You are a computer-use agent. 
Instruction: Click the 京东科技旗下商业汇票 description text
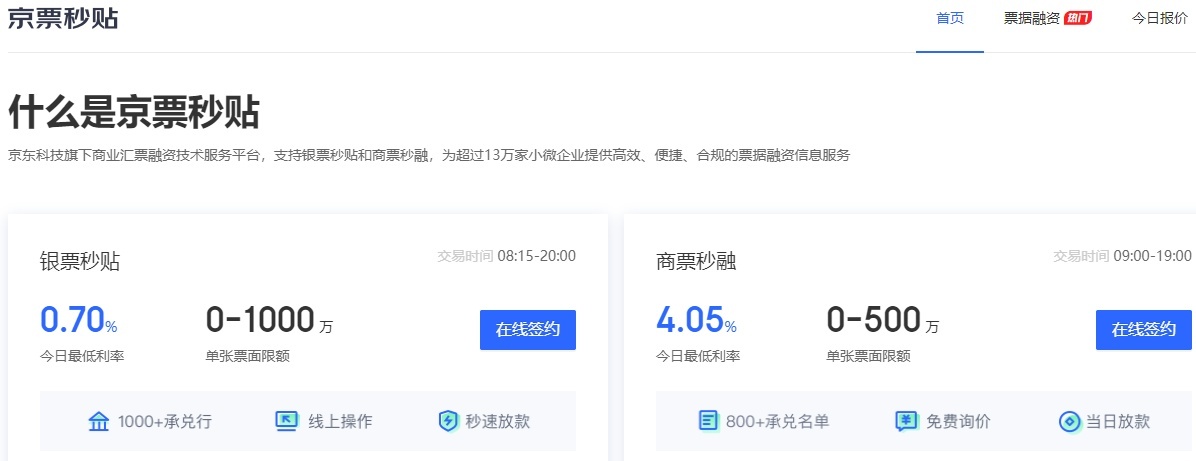[429, 156]
